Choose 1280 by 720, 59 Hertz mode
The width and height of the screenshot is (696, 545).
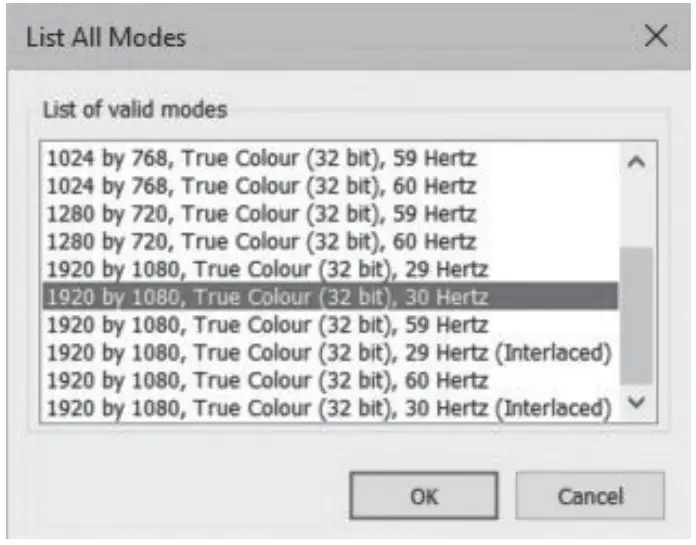click(x=259, y=214)
